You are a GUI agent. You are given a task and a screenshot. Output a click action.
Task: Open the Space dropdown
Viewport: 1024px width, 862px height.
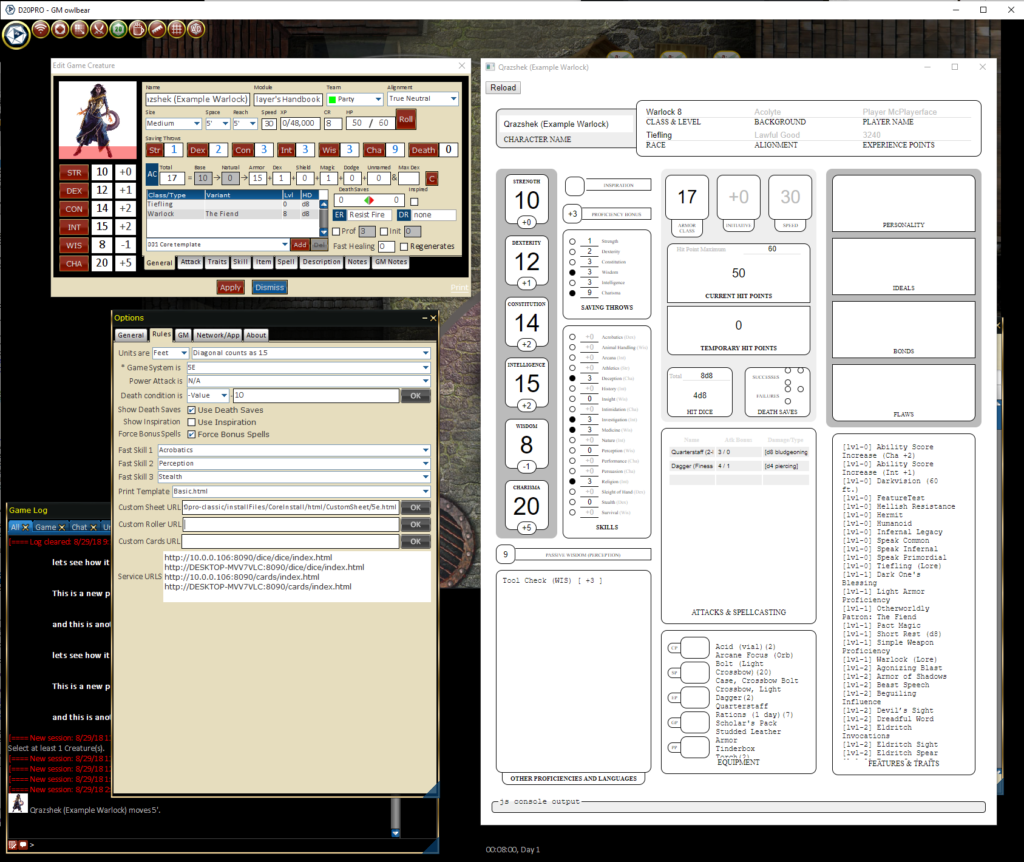[217, 123]
